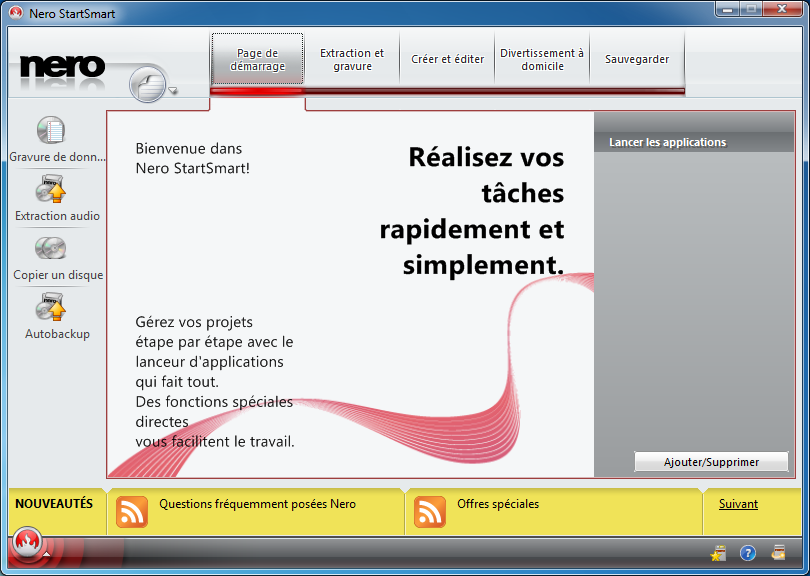Image resolution: width=810 pixels, height=576 pixels.
Task: Expand the dropdown arrow beside the round document icon
Action: 174,91
